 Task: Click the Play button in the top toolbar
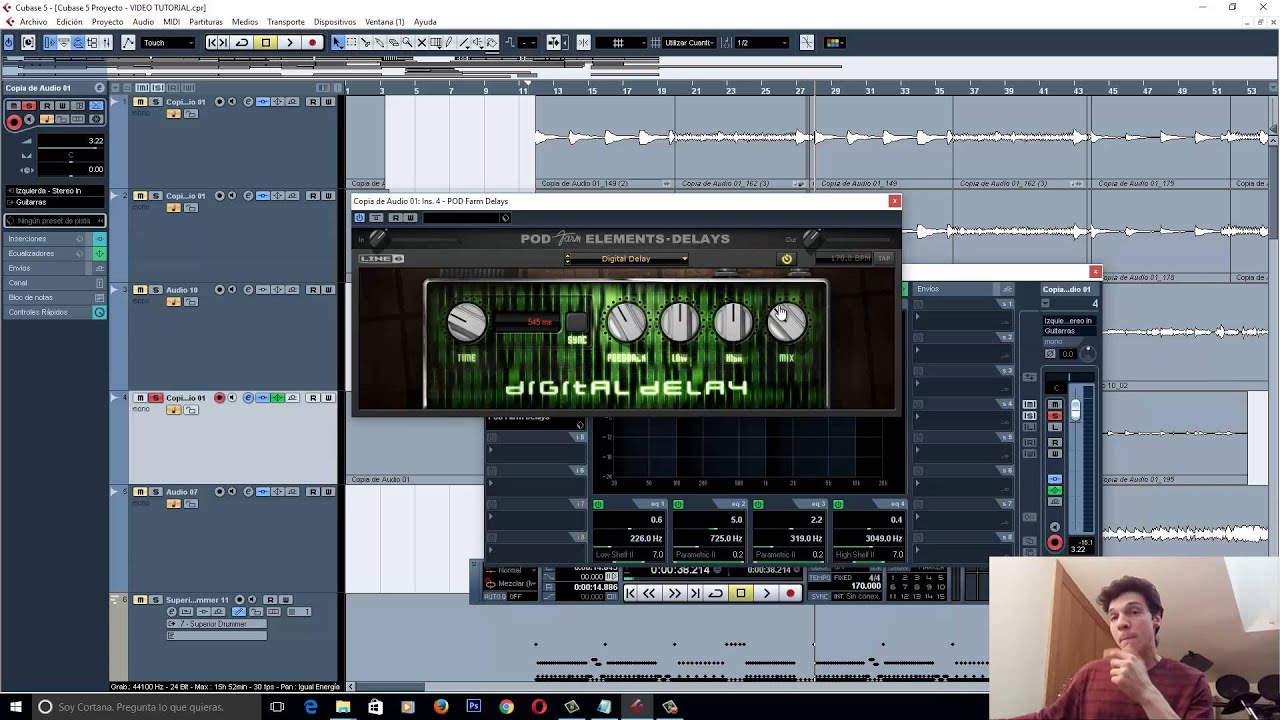coord(289,42)
